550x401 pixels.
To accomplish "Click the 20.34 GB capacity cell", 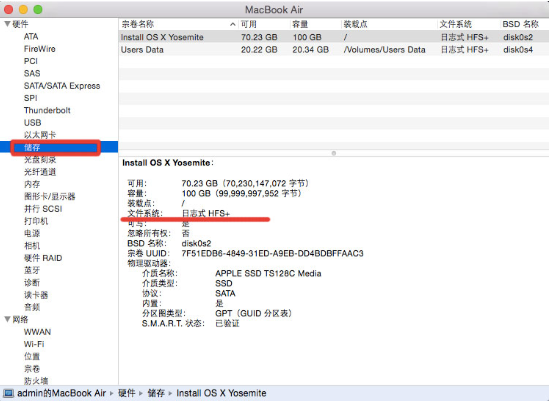I will coord(310,50).
